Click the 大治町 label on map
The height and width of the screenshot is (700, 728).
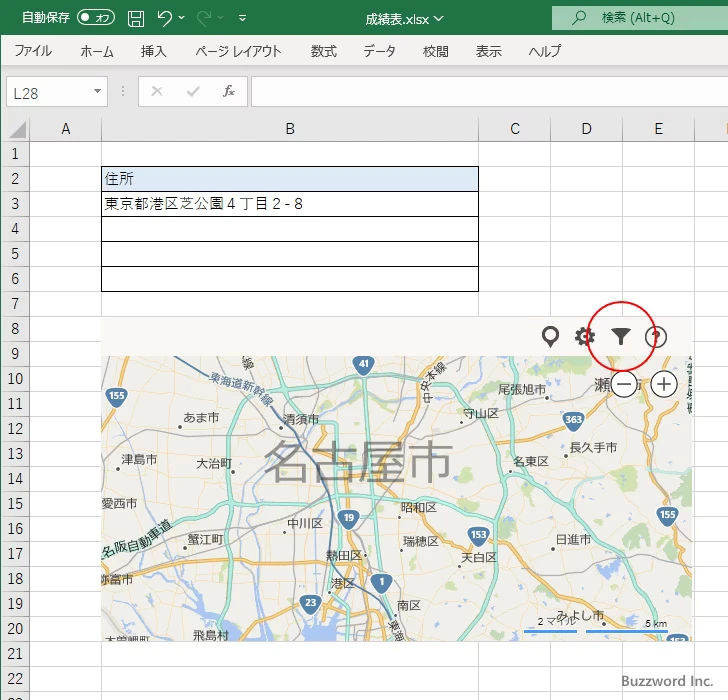pos(214,463)
